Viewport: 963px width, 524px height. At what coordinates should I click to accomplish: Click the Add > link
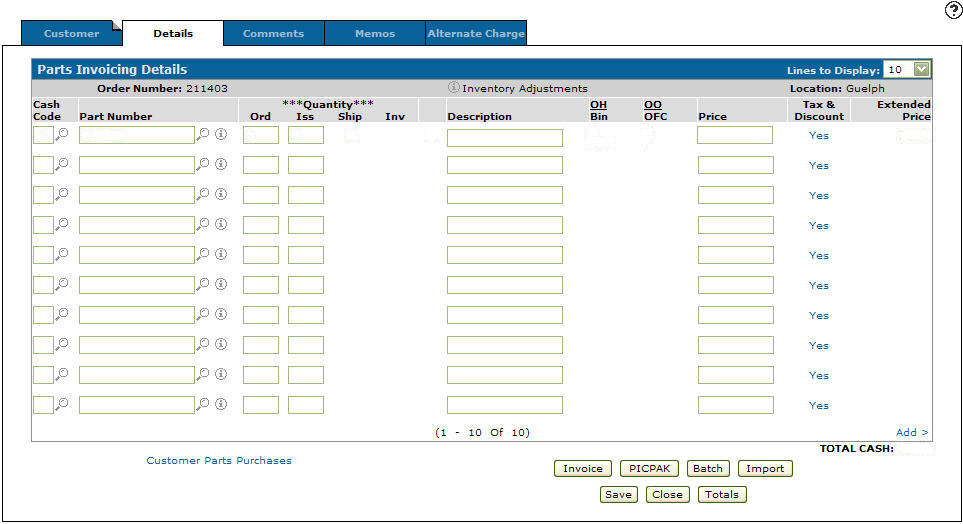[912, 433]
